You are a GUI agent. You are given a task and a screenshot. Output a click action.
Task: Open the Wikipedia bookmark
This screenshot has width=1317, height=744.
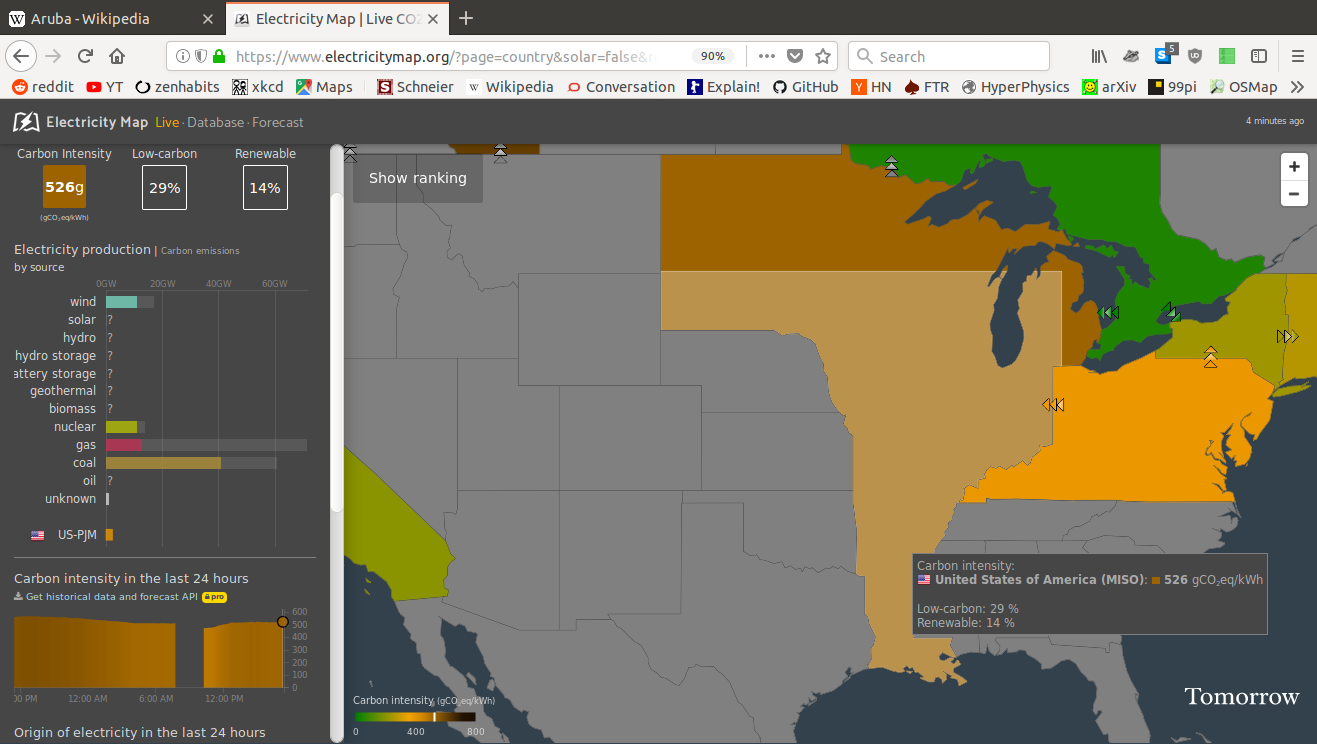[x=510, y=87]
